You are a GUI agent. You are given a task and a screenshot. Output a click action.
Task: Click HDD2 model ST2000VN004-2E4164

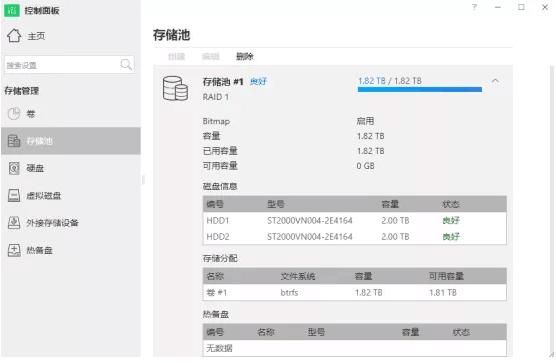tap(310, 236)
